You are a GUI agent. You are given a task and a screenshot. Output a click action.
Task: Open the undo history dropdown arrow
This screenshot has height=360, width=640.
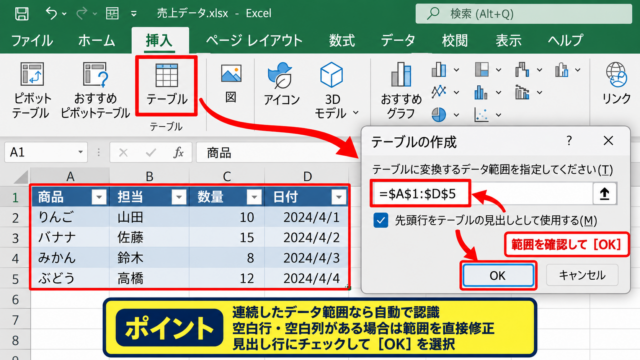[64, 14]
